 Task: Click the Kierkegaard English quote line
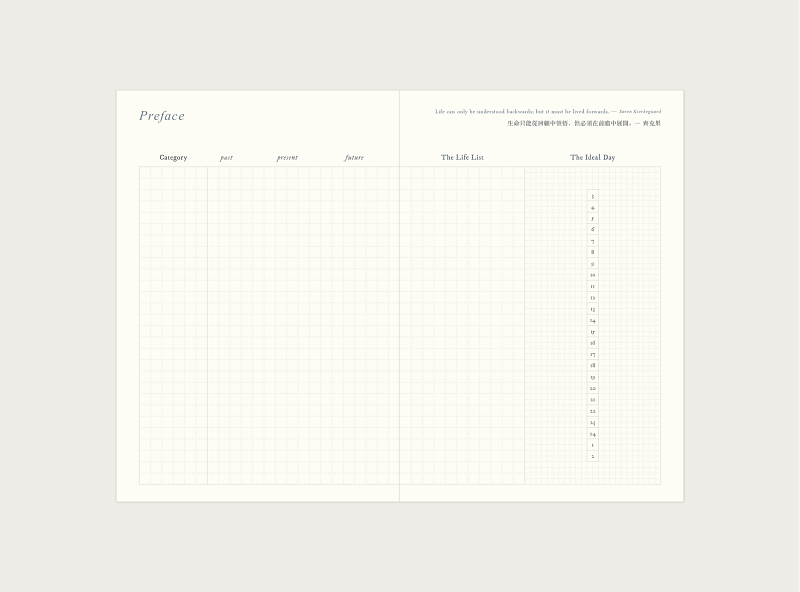[548, 111]
